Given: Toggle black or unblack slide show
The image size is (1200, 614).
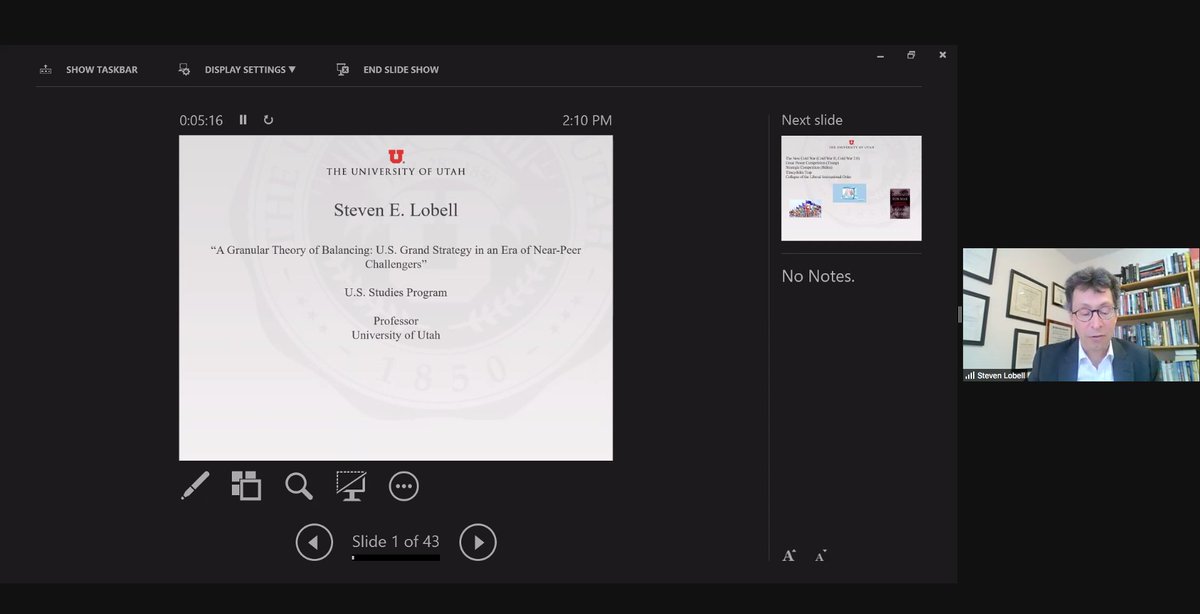Looking at the screenshot, I should click(x=351, y=486).
